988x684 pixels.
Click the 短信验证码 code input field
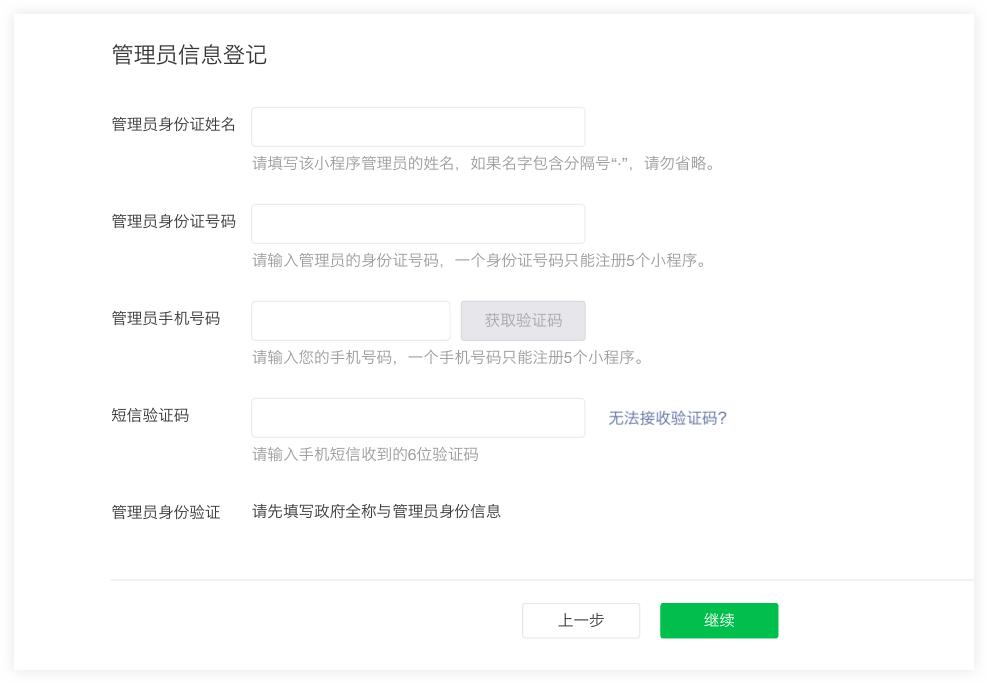pyautogui.click(x=418, y=417)
